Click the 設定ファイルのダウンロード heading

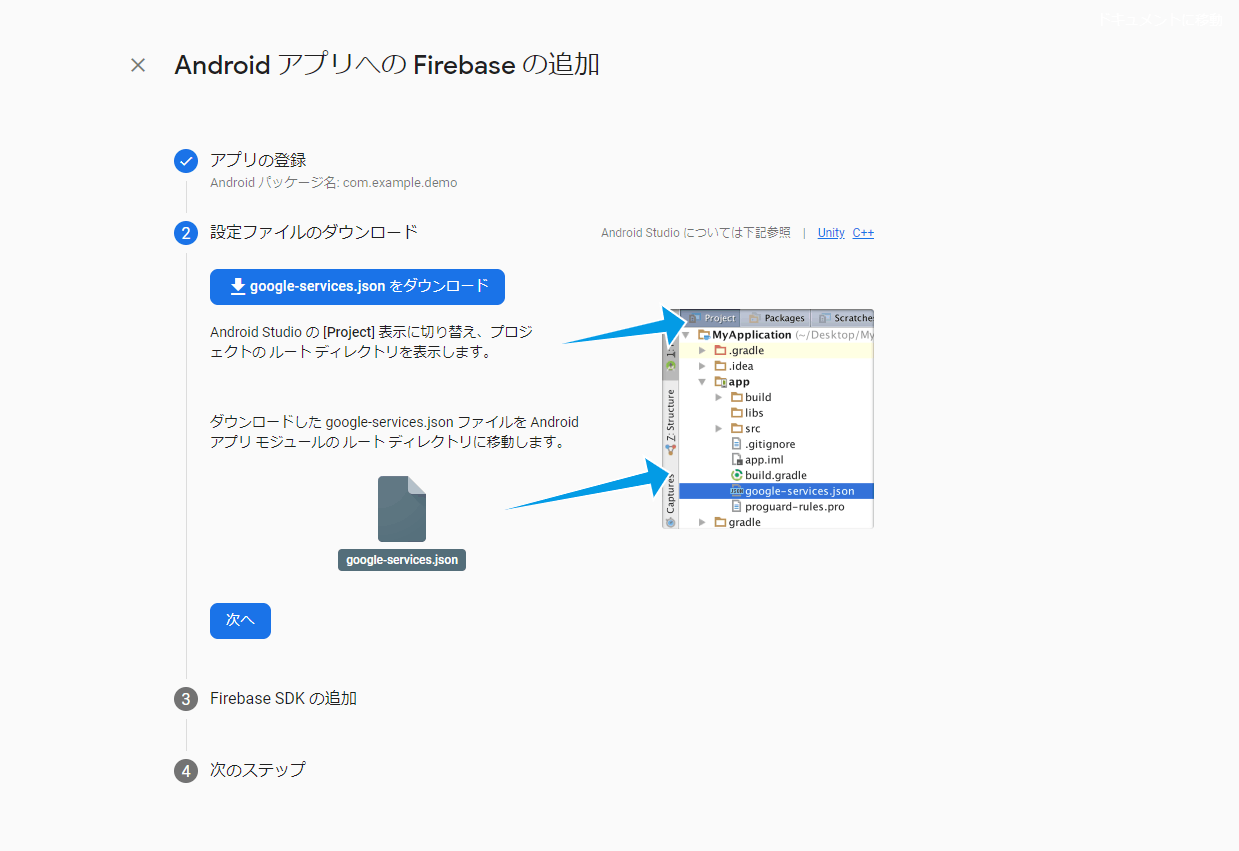click(314, 232)
